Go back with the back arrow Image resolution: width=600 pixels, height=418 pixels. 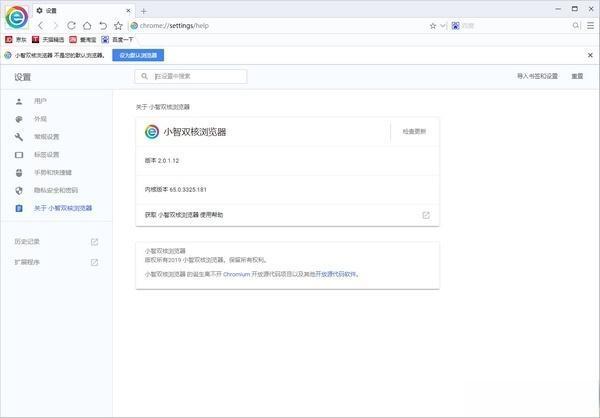point(41,26)
